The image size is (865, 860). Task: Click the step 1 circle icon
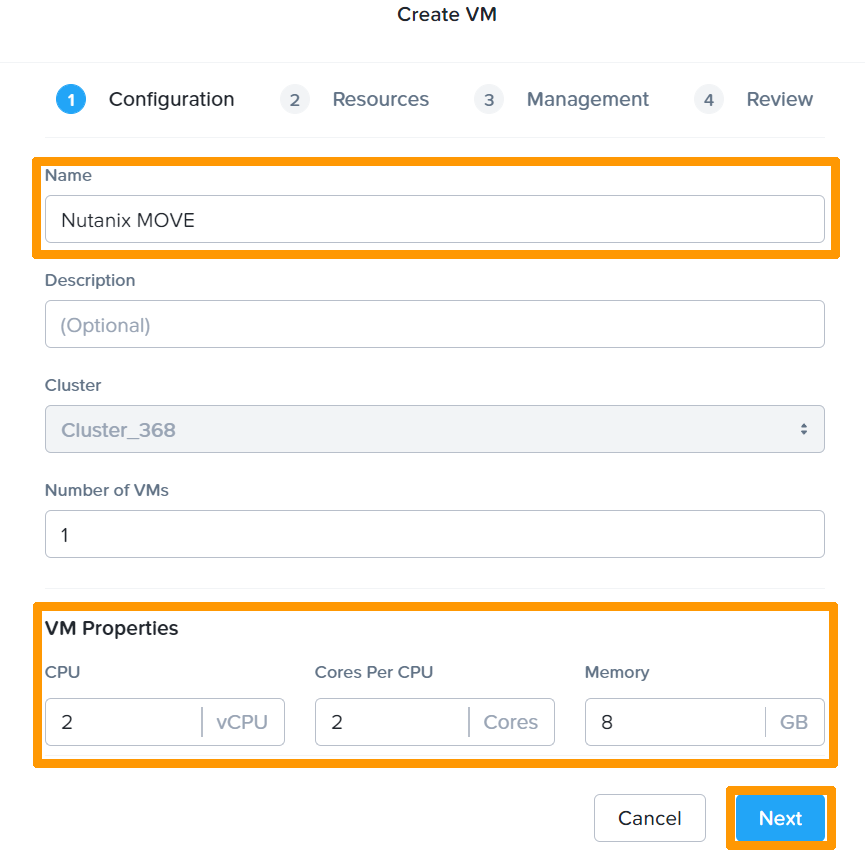71,100
